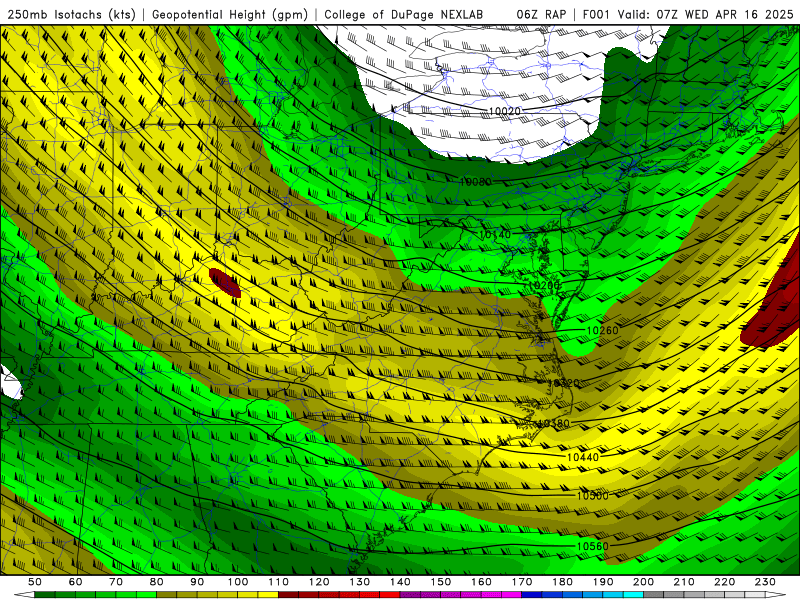
Task: Click the 50 value on the legend
Action: click(x=35, y=582)
